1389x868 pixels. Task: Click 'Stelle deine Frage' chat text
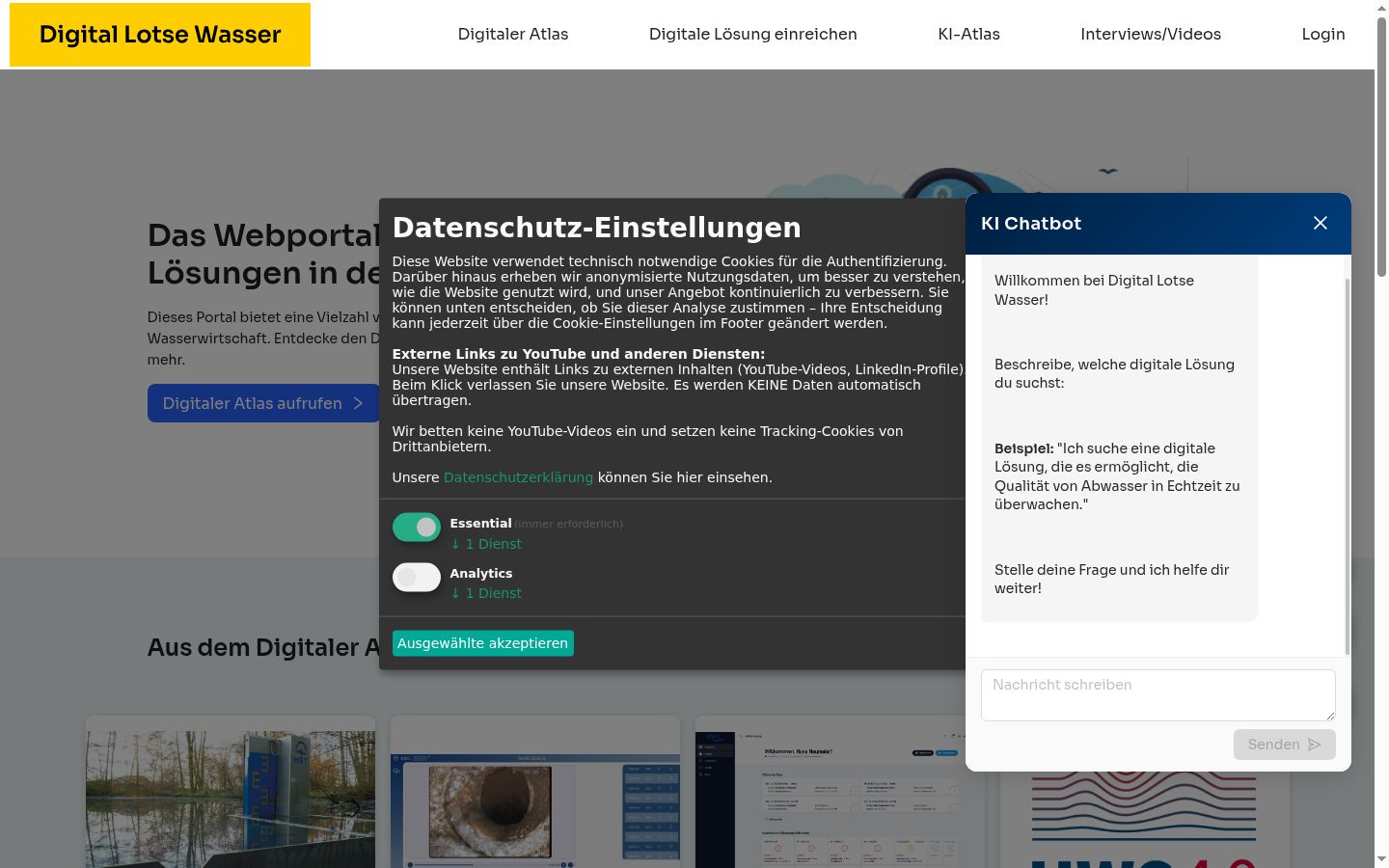click(x=1111, y=579)
